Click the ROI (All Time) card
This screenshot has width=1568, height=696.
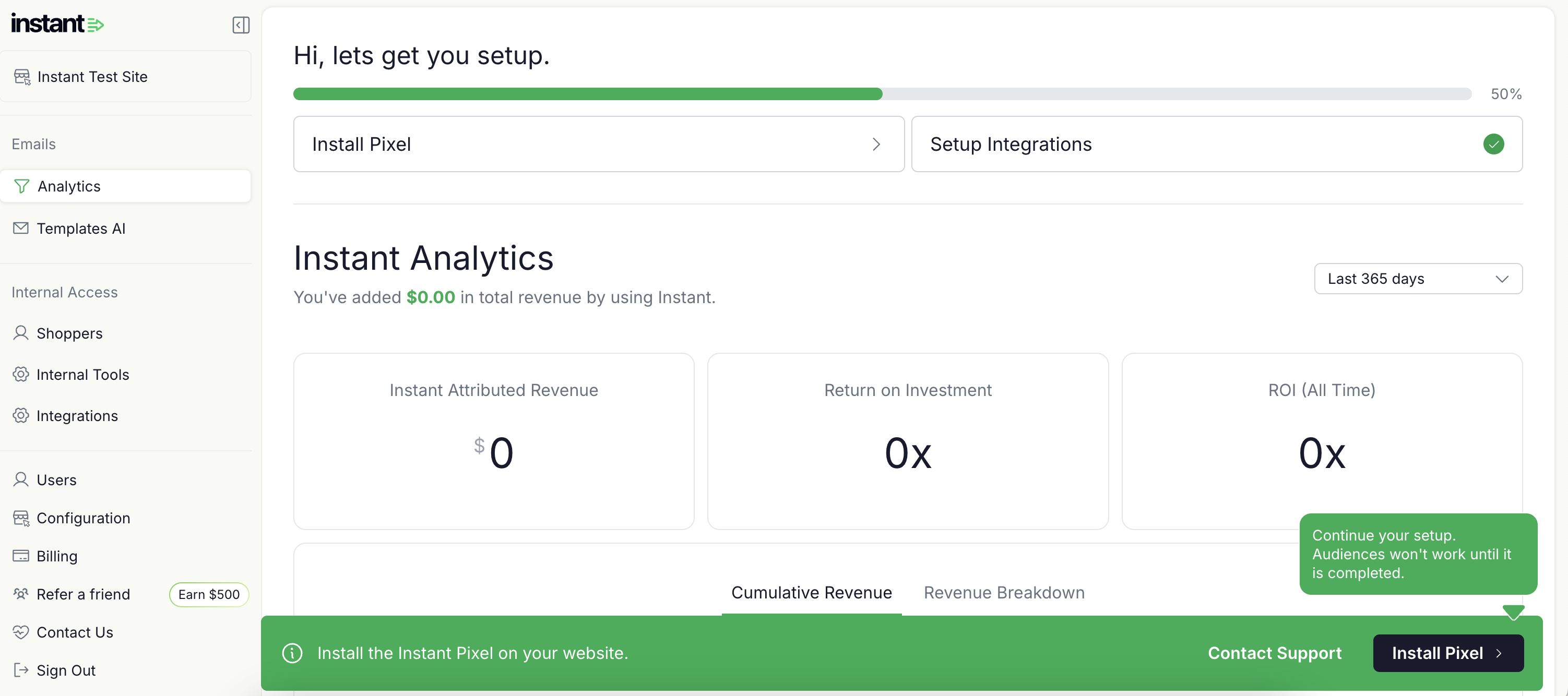click(1322, 441)
